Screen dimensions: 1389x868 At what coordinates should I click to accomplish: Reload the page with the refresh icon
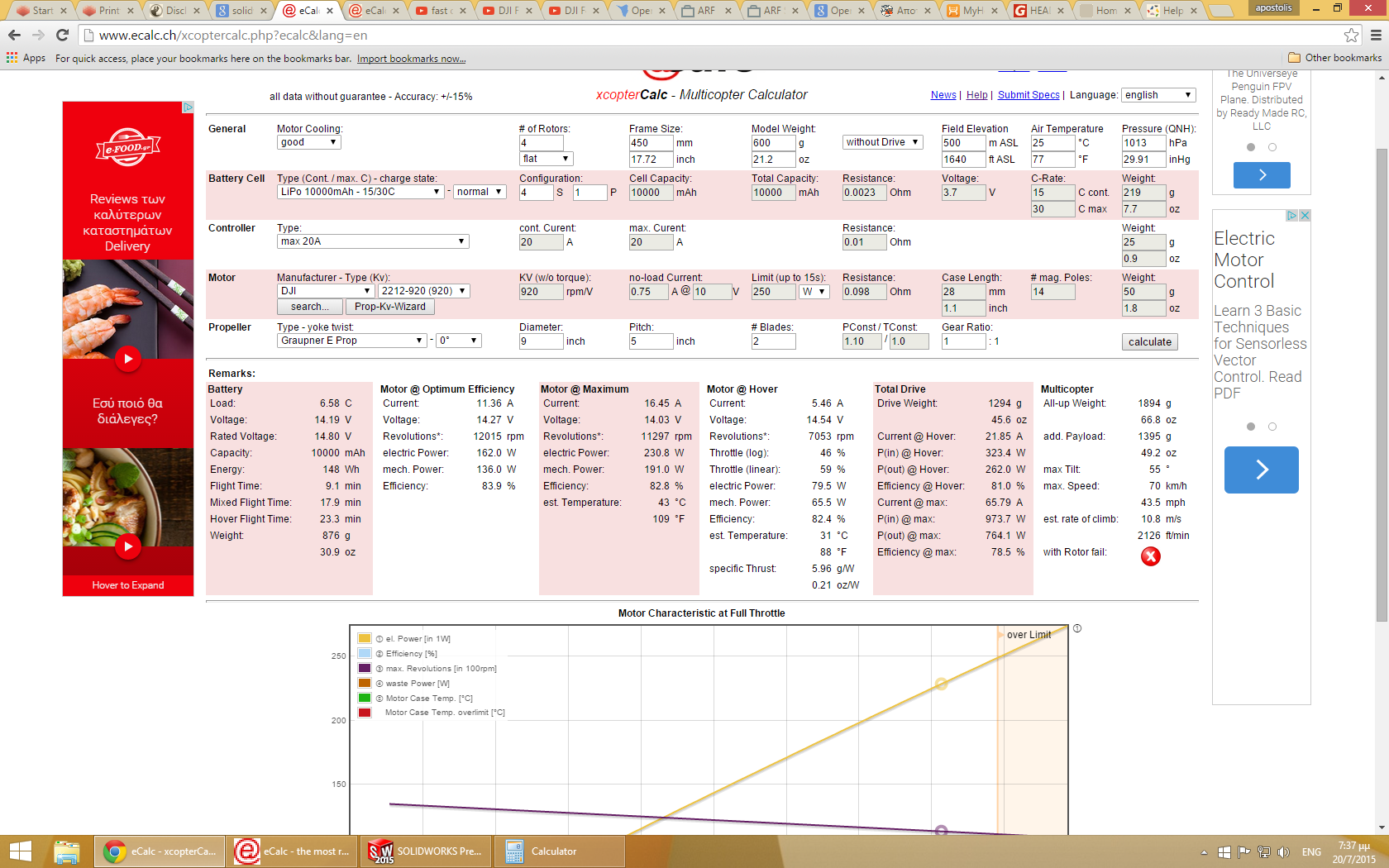[62, 35]
